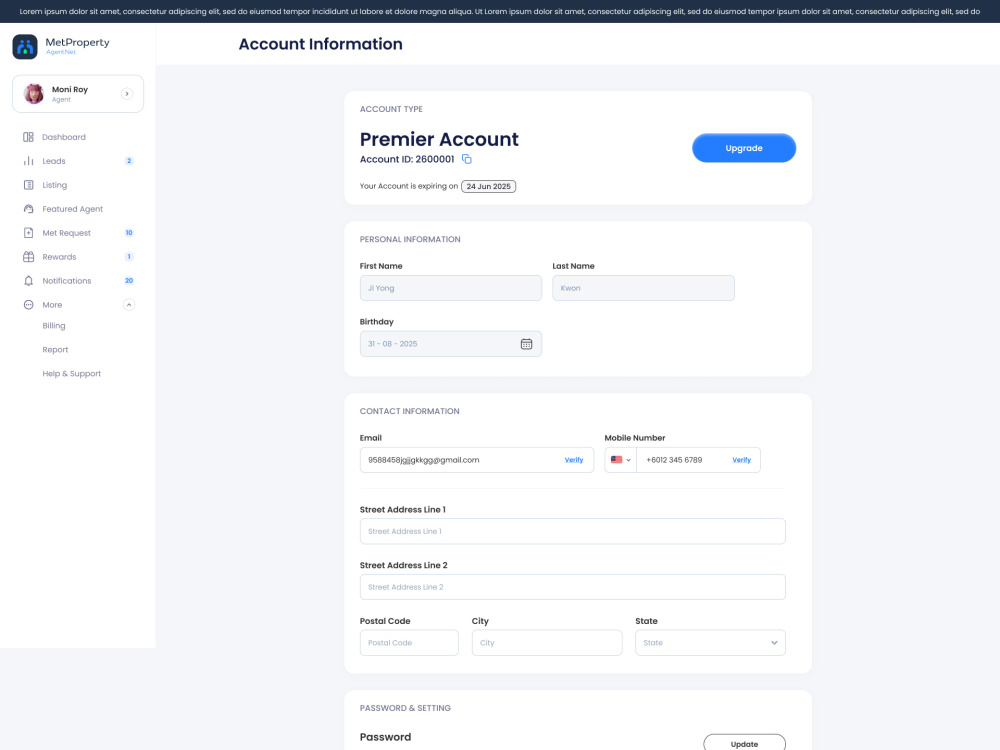
Task: Click the Listing document icon
Action: pos(28,185)
